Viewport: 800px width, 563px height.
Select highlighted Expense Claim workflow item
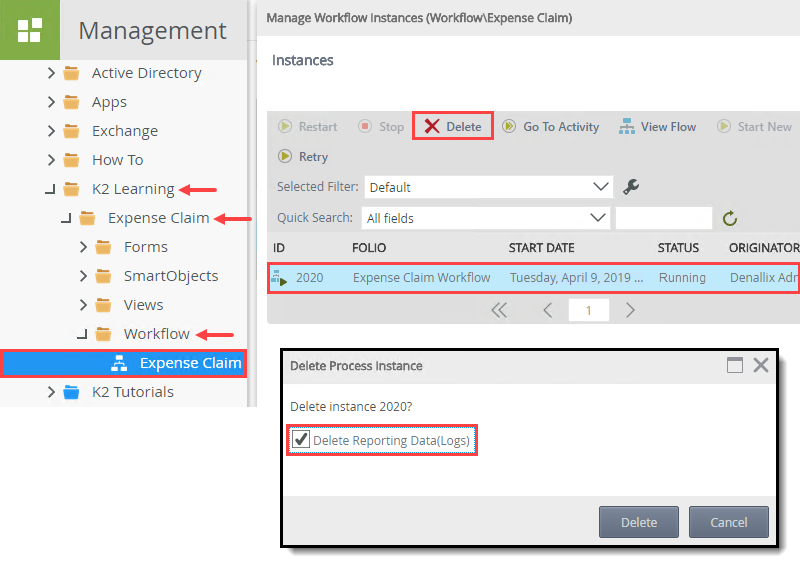124,363
